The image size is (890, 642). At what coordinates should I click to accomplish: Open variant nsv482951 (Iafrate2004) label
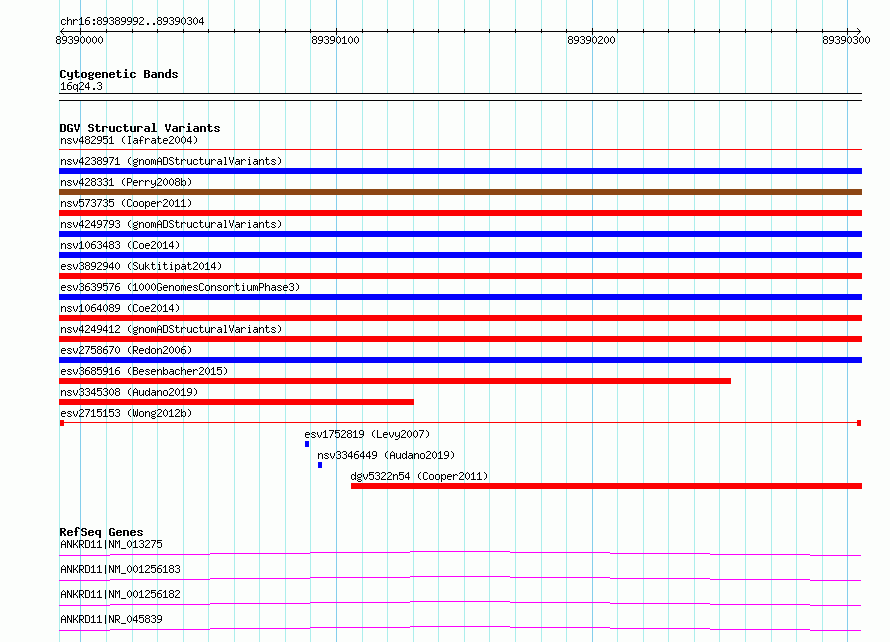tap(129, 140)
